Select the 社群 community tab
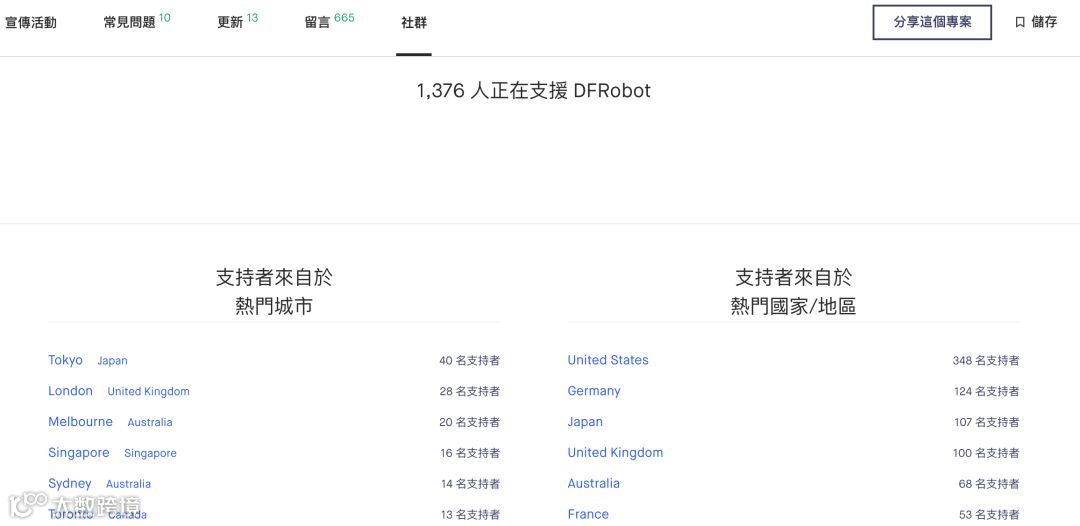The height and width of the screenshot is (526, 1080). pos(414,22)
